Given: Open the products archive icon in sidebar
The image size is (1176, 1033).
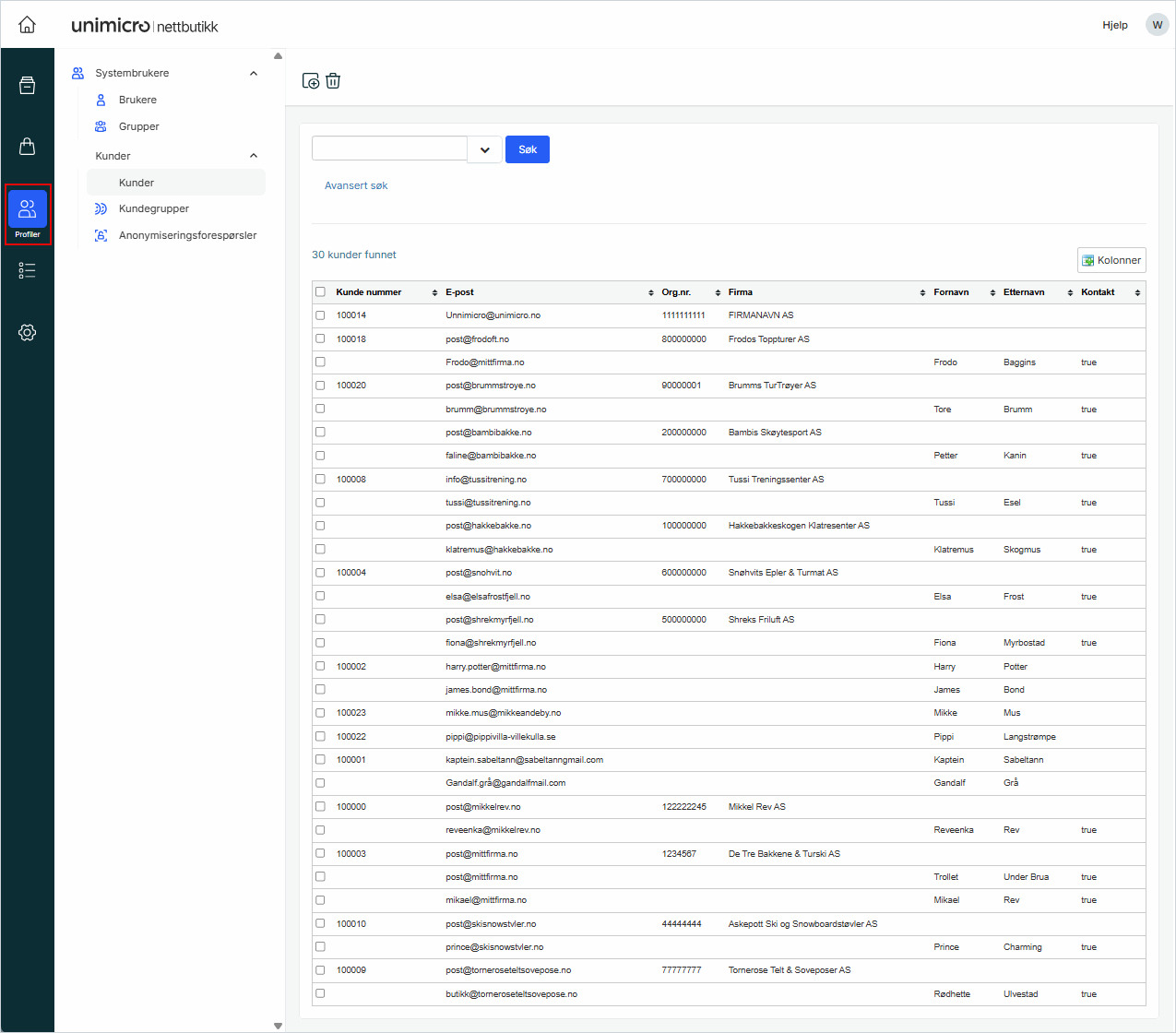Looking at the screenshot, I should coord(27,86).
